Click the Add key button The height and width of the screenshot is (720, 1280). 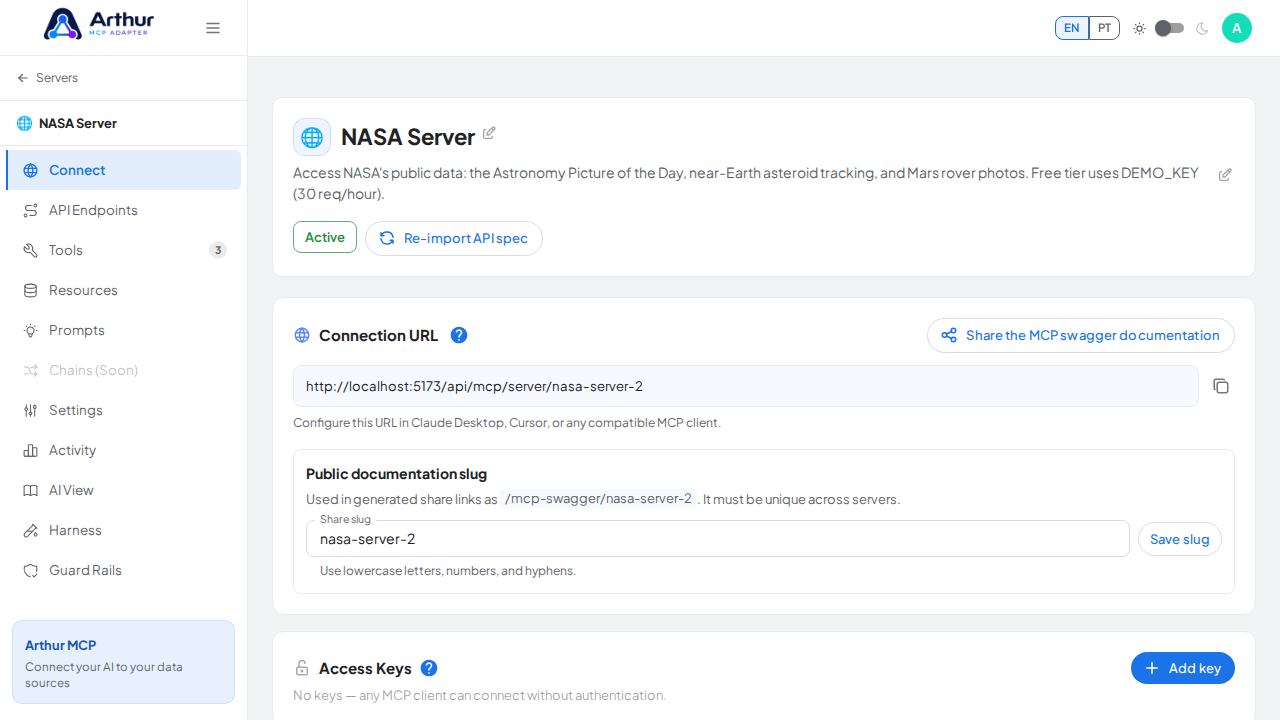[x=1183, y=668]
